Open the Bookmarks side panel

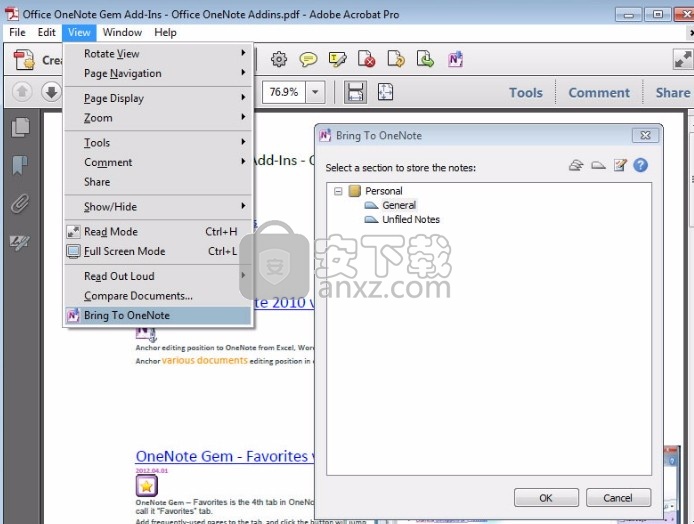click(x=20, y=166)
